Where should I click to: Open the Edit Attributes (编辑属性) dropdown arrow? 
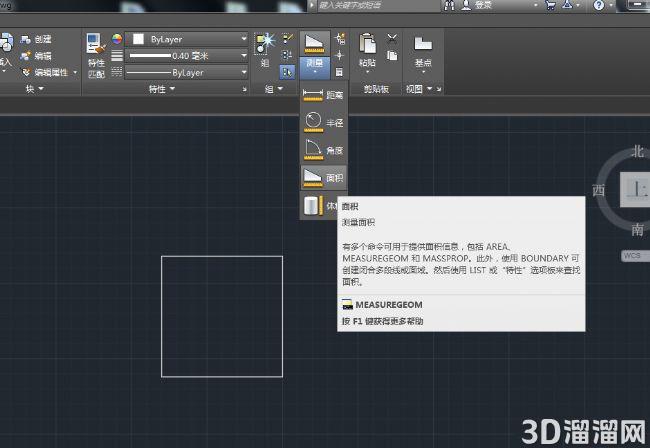(75, 73)
